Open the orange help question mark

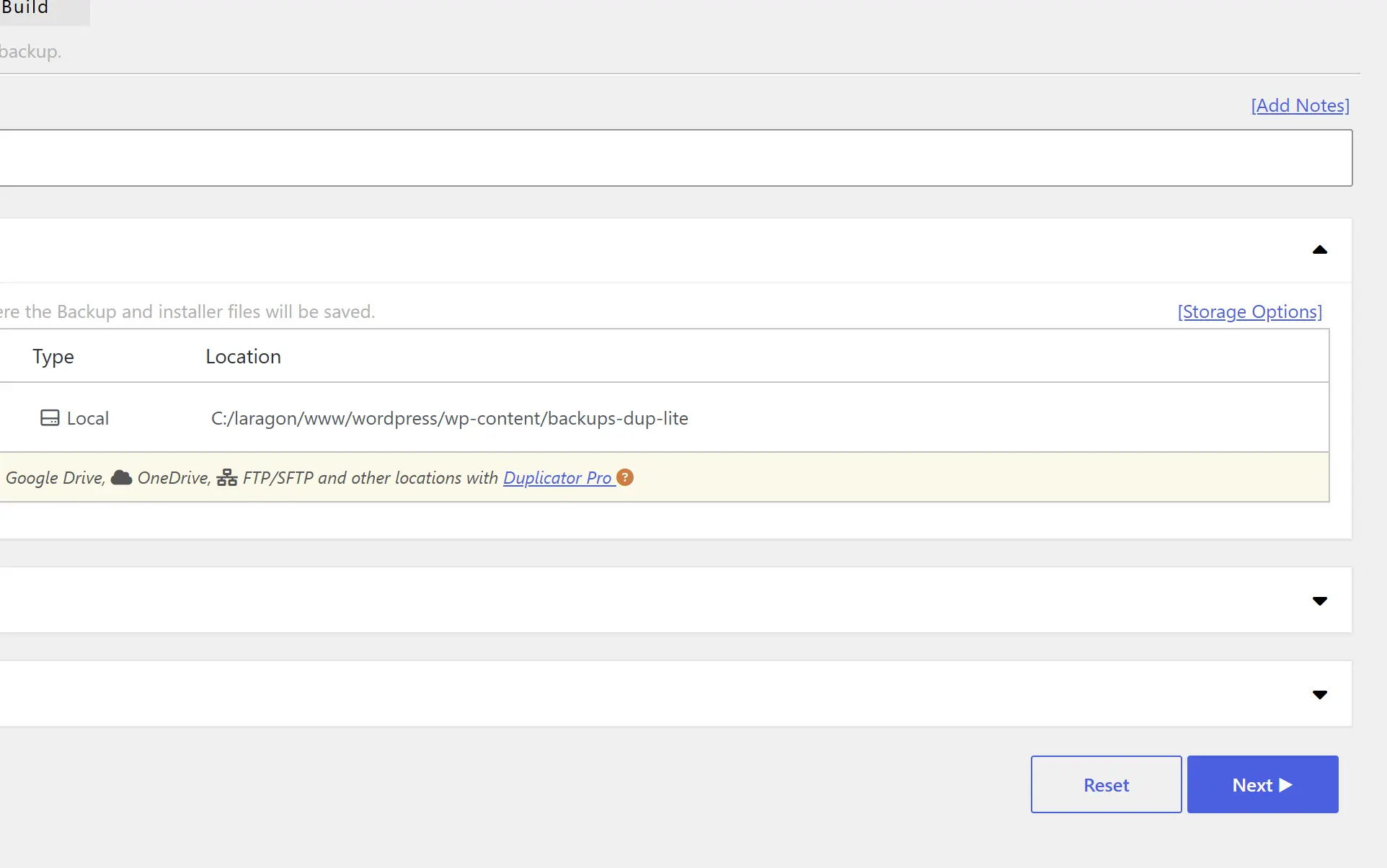point(625,477)
